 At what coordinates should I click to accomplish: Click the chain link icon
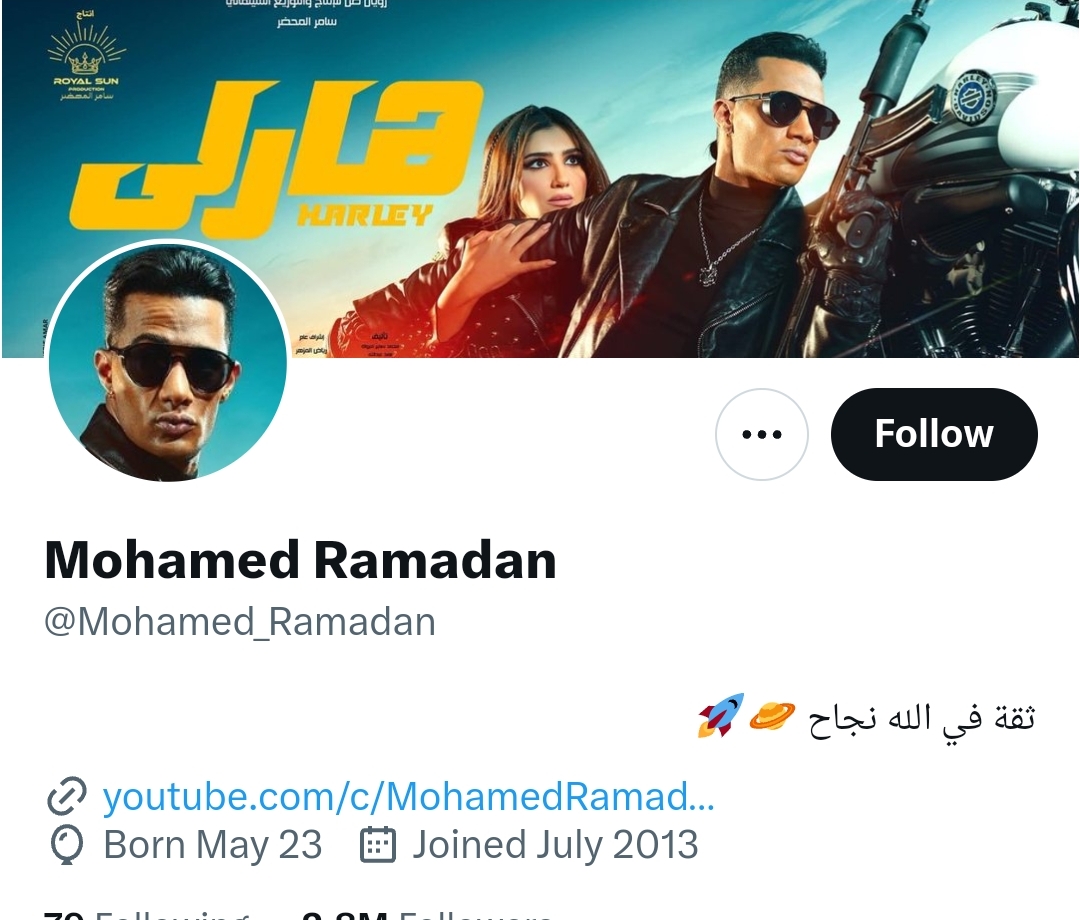click(x=67, y=797)
